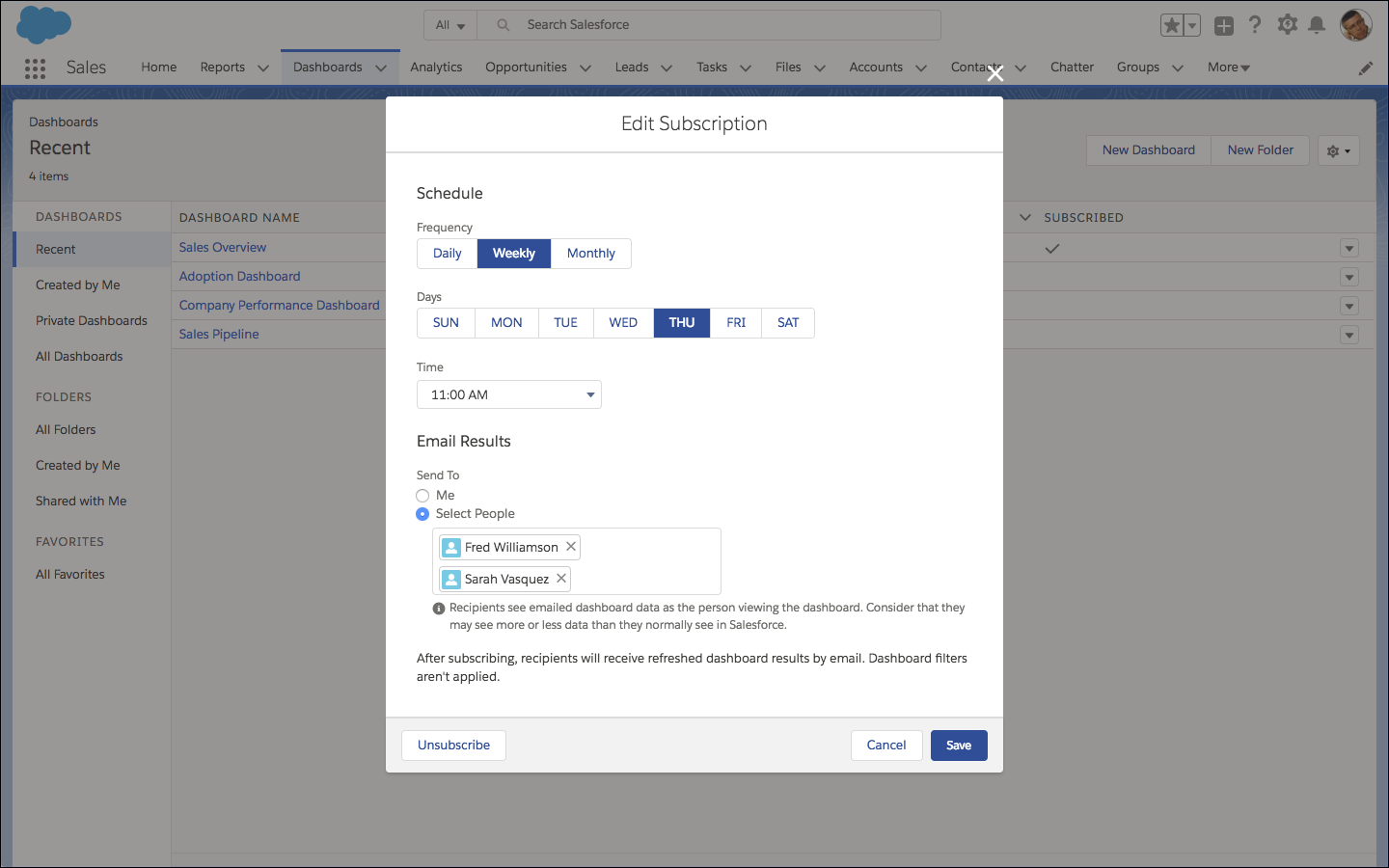1389x868 pixels.
Task: Expand the search scope All dropdown
Action: pyautogui.click(x=449, y=24)
